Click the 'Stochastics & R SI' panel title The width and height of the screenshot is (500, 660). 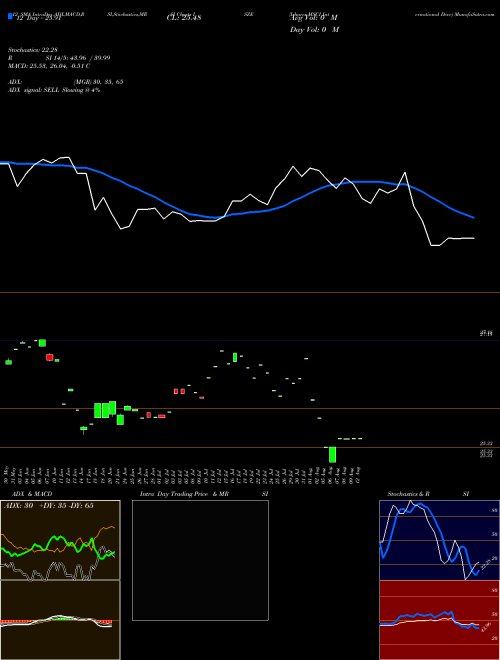(428, 494)
